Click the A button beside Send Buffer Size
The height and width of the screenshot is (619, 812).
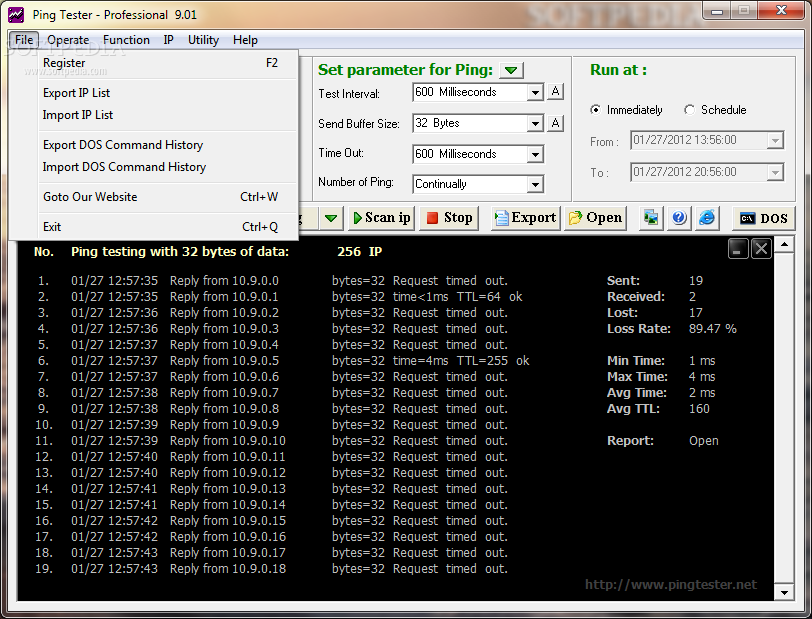(x=555, y=123)
